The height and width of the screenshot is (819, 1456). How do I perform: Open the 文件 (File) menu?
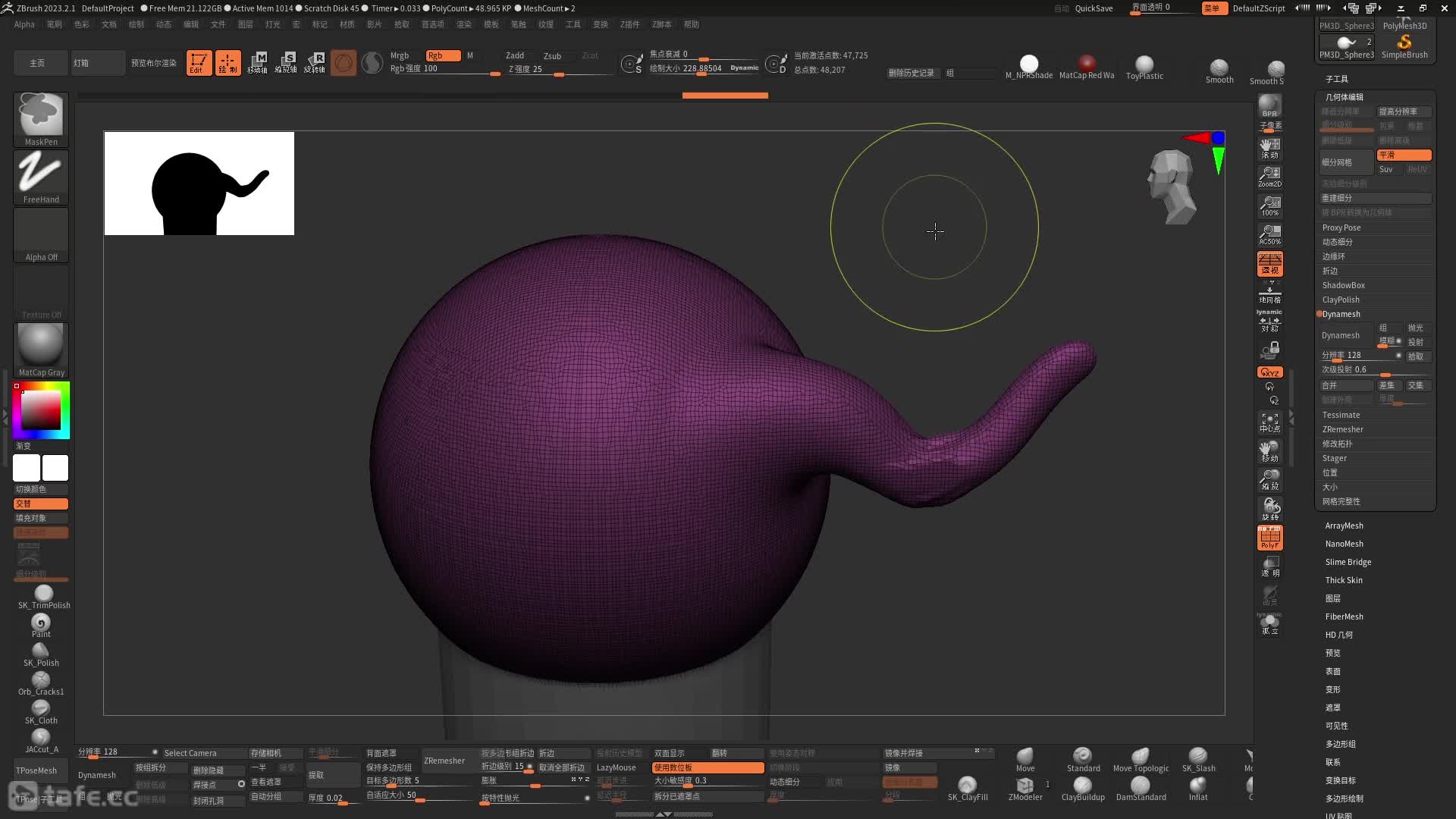click(218, 24)
